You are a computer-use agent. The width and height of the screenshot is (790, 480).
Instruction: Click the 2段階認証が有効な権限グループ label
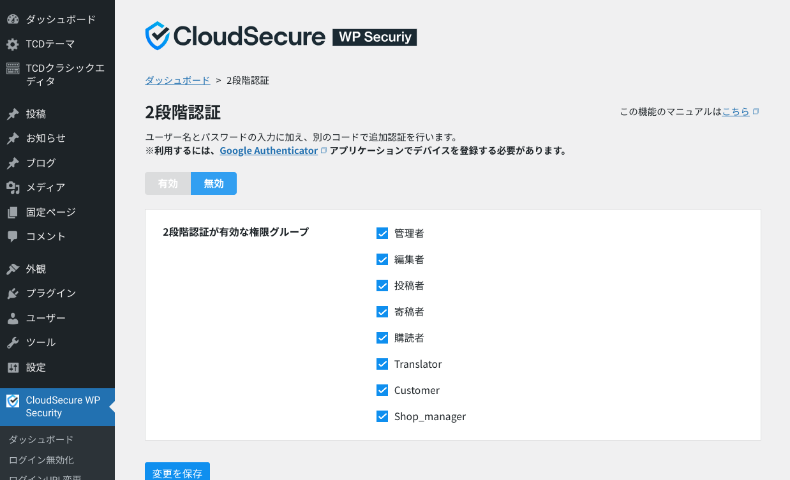[x=236, y=232]
